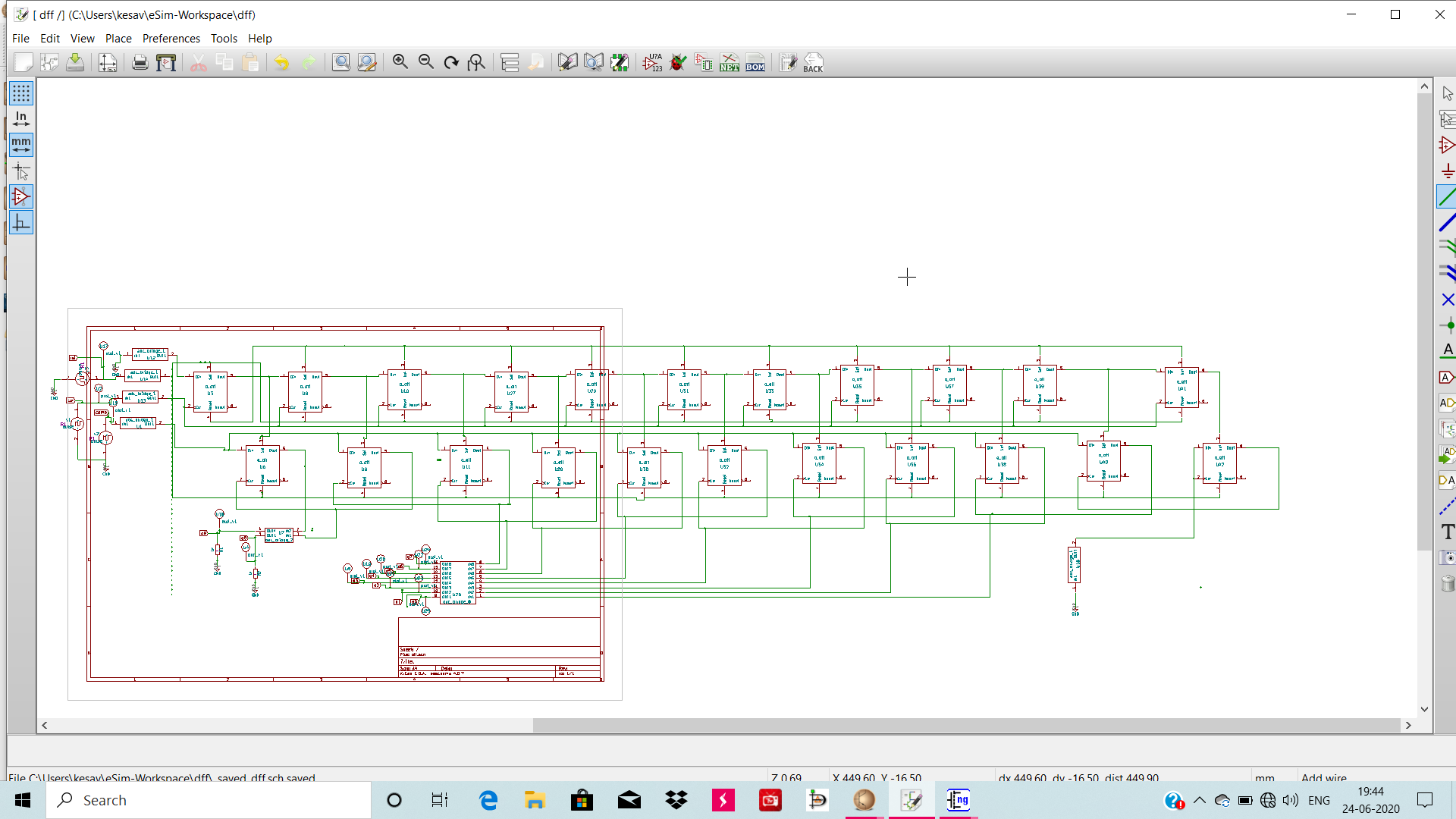1456x819 pixels.
Task: Toggle show hidden pins button
Action: tap(21, 197)
